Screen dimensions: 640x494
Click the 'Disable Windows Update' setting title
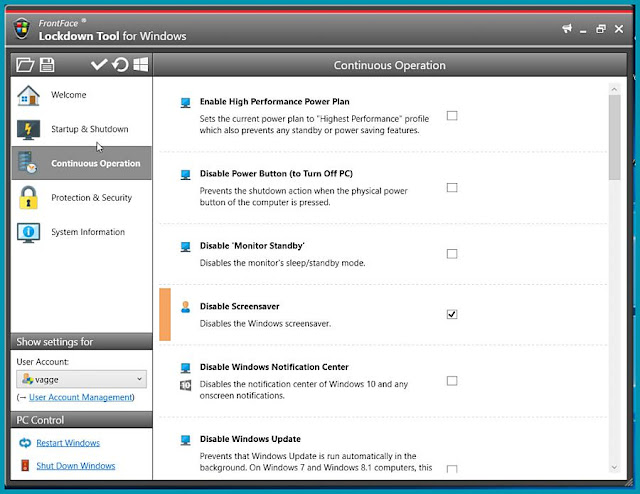point(250,439)
